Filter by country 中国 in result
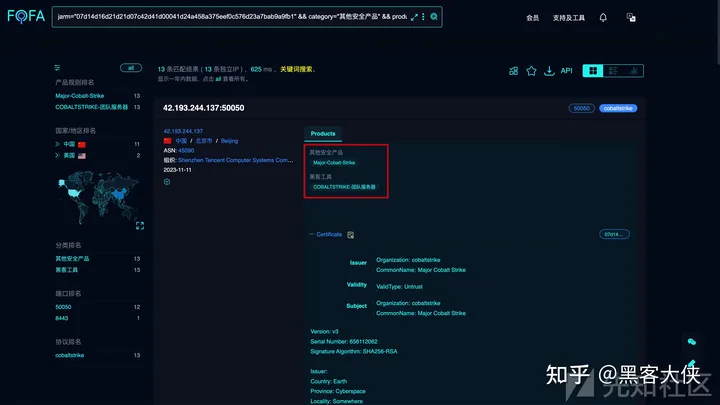Viewport: 720px width, 405px height. coord(181,141)
